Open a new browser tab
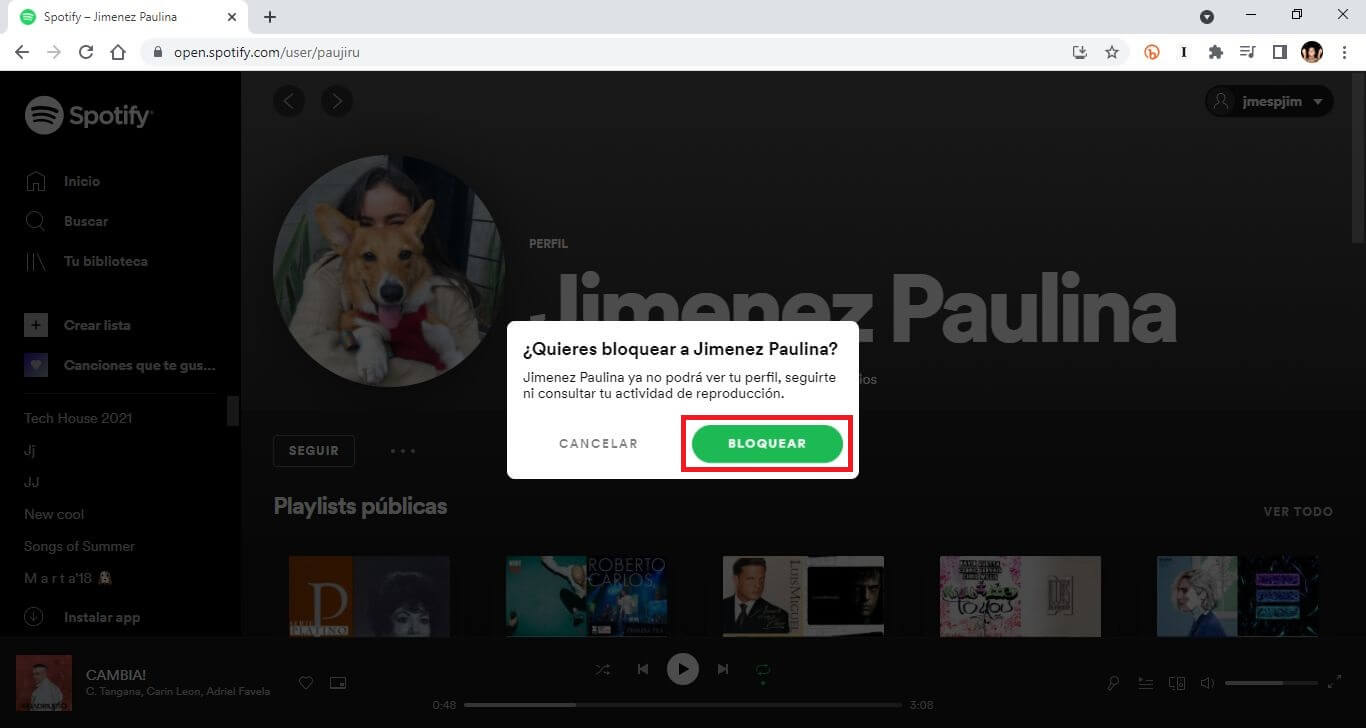 [270, 17]
